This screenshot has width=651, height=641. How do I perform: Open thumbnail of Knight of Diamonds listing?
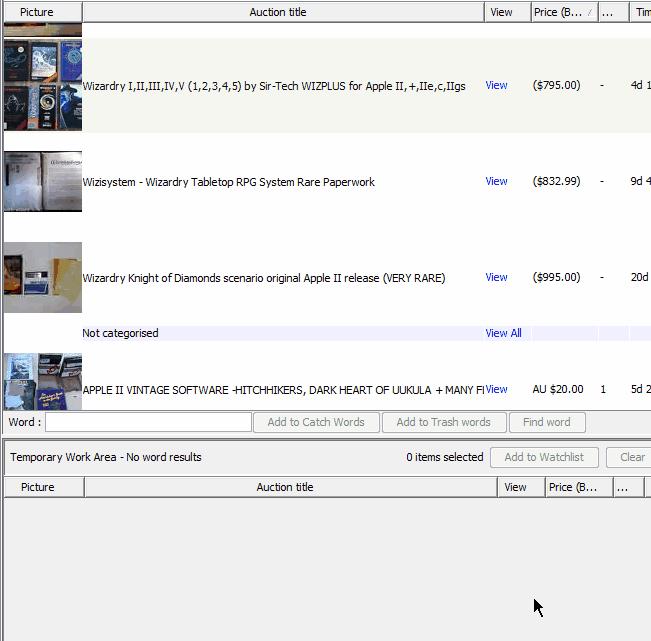(x=43, y=277)
